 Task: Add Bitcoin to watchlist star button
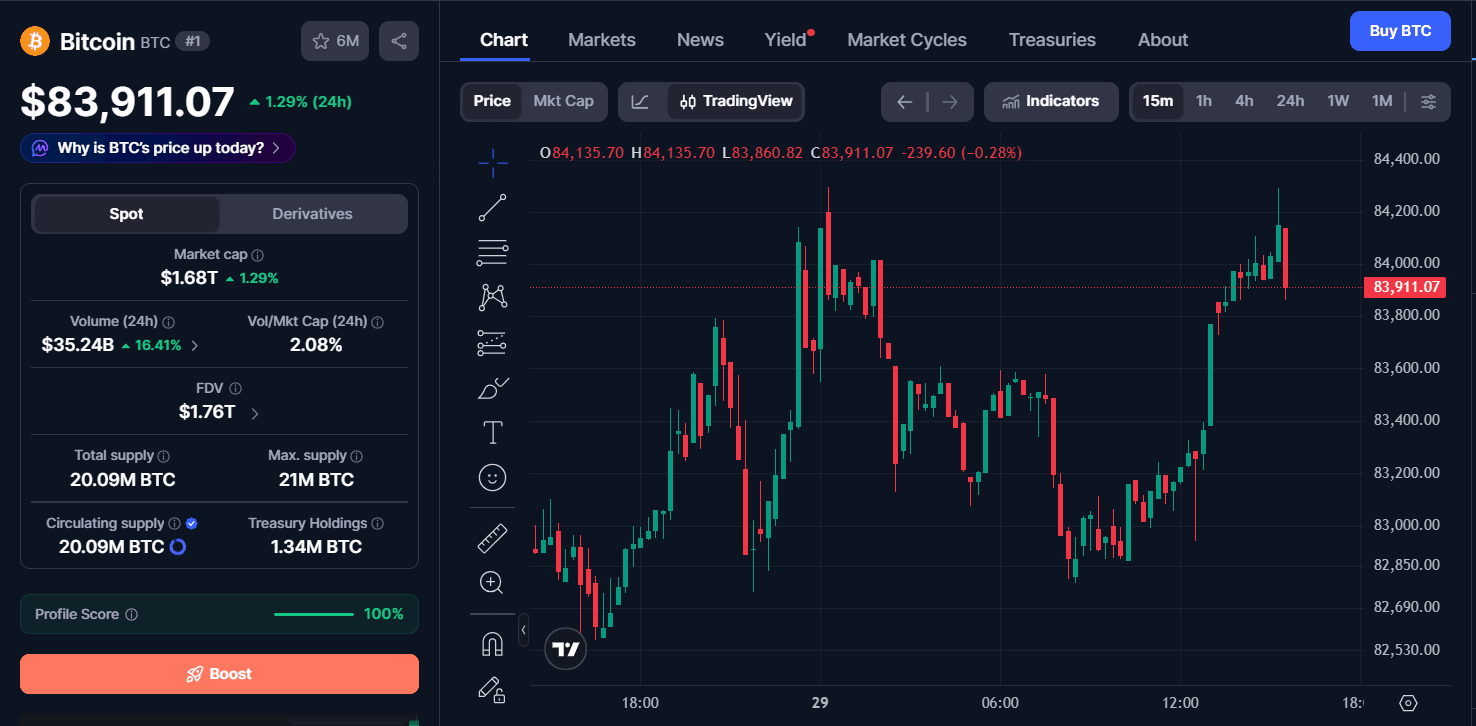tap(335, 41)
